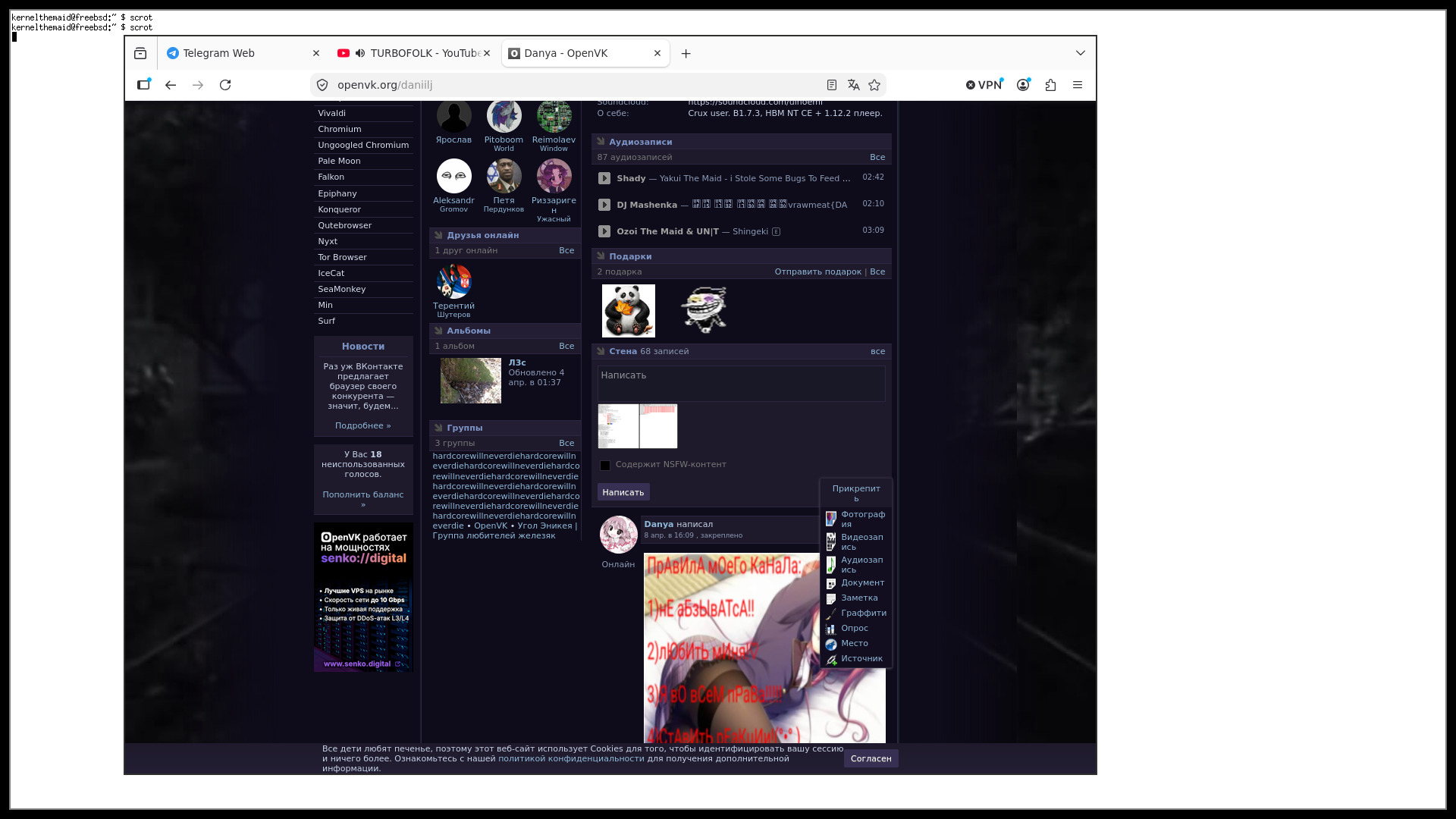Open the browser hamburger menu
This screenshot has width=1456, height=819.
1078,85
